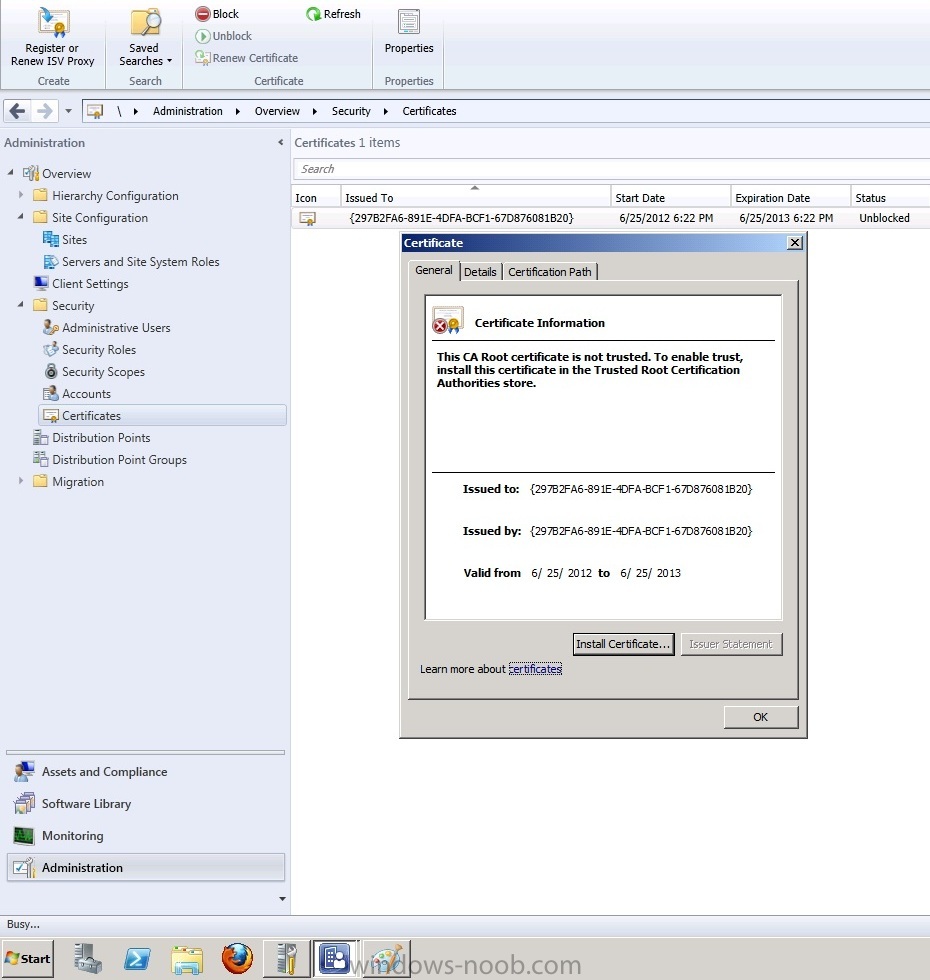
Task: Select Administrative Users in the tree
Action: tap(116, 328)
